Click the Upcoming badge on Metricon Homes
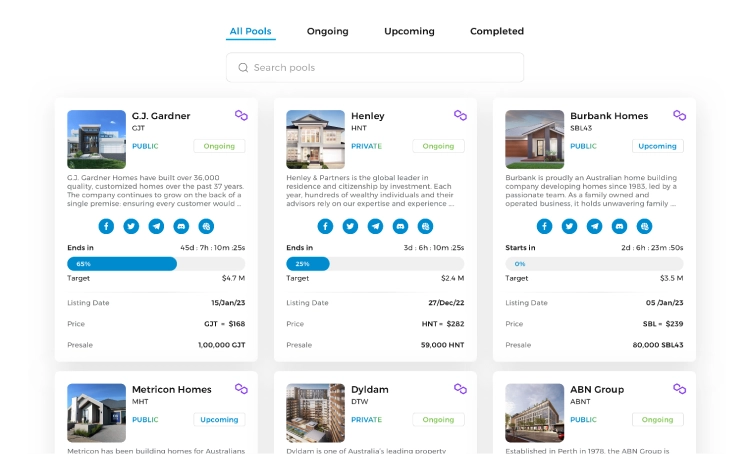750x454 pixels. pos(219,420)
